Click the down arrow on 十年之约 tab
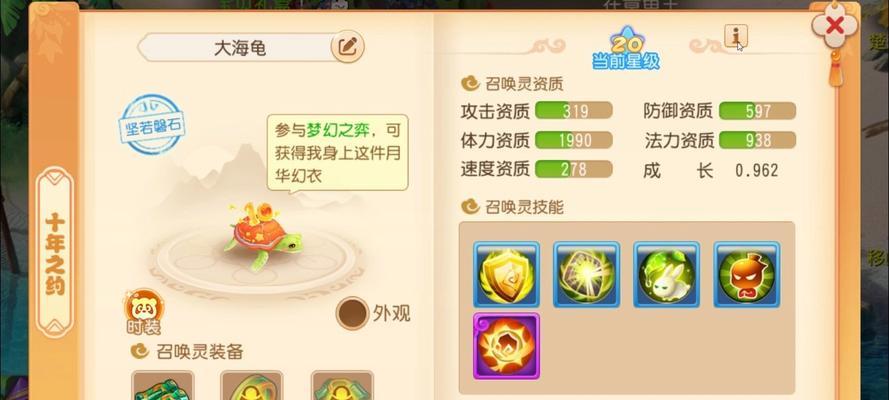 (x=55, y=325)
